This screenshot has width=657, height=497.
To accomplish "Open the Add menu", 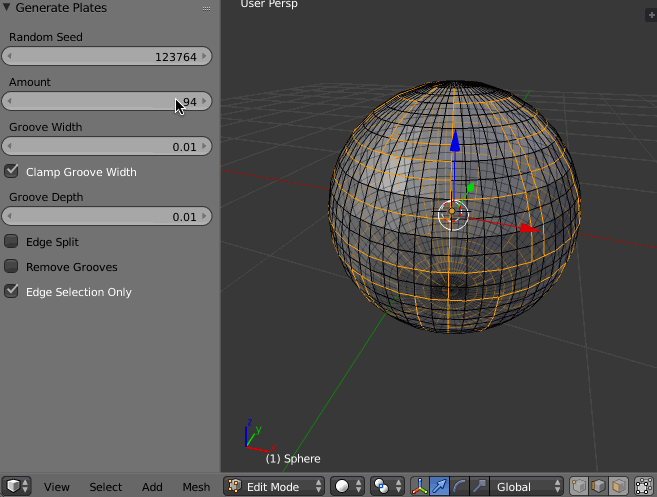I will 152,487.
